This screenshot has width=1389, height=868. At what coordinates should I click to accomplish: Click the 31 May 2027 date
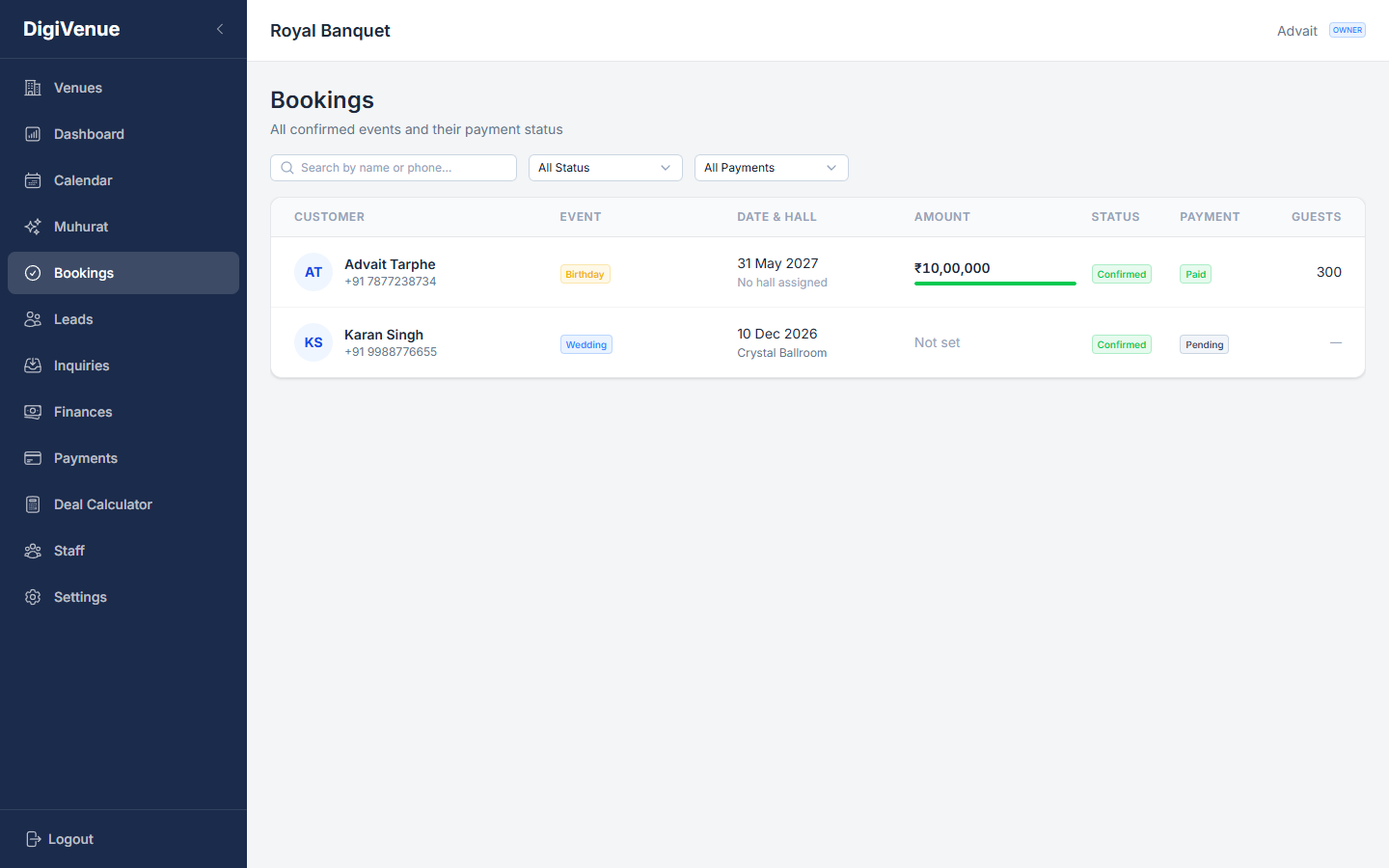tap(777, 263)
